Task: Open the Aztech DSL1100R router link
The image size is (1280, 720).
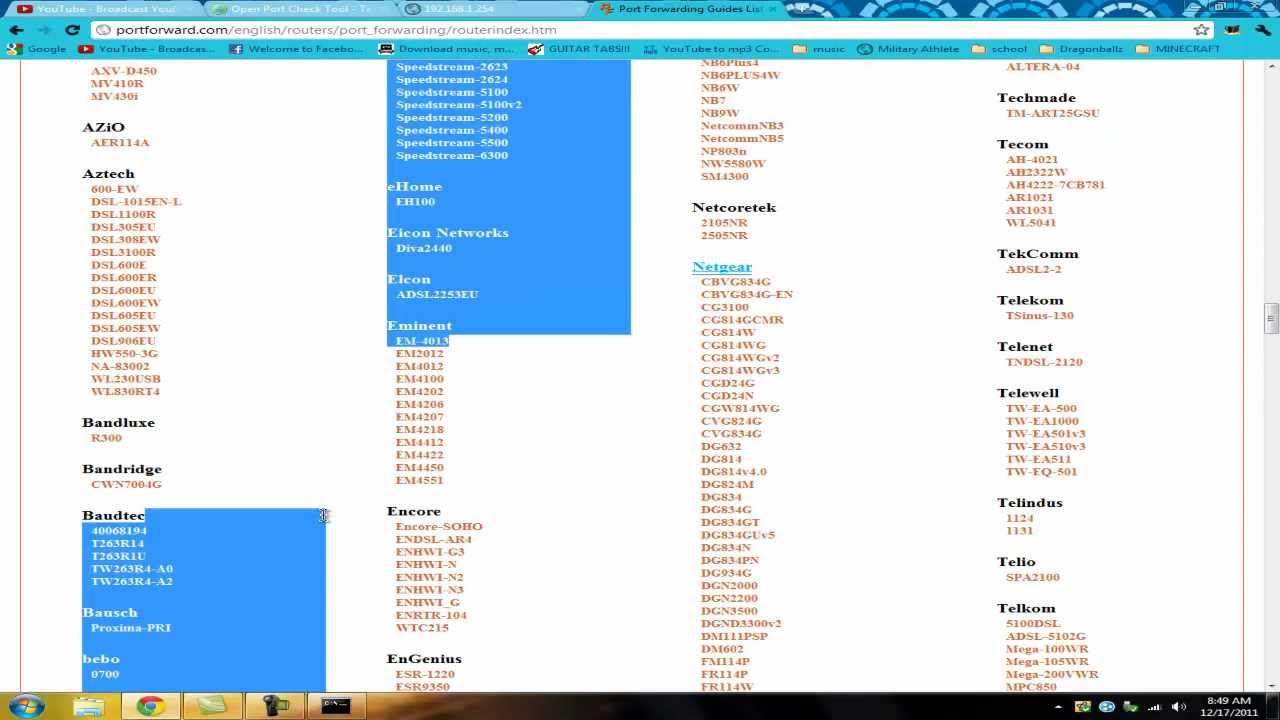Action: click(123, 214)
